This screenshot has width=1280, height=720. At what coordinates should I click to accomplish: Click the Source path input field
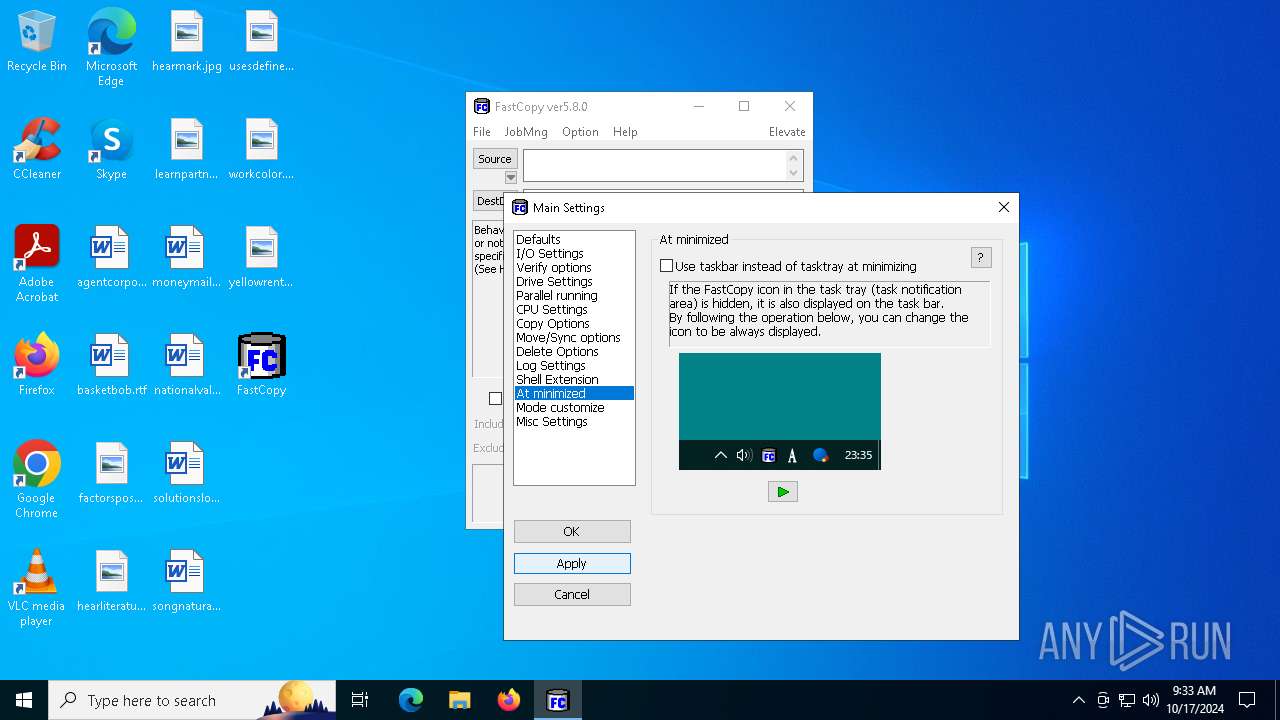[654, 165]
